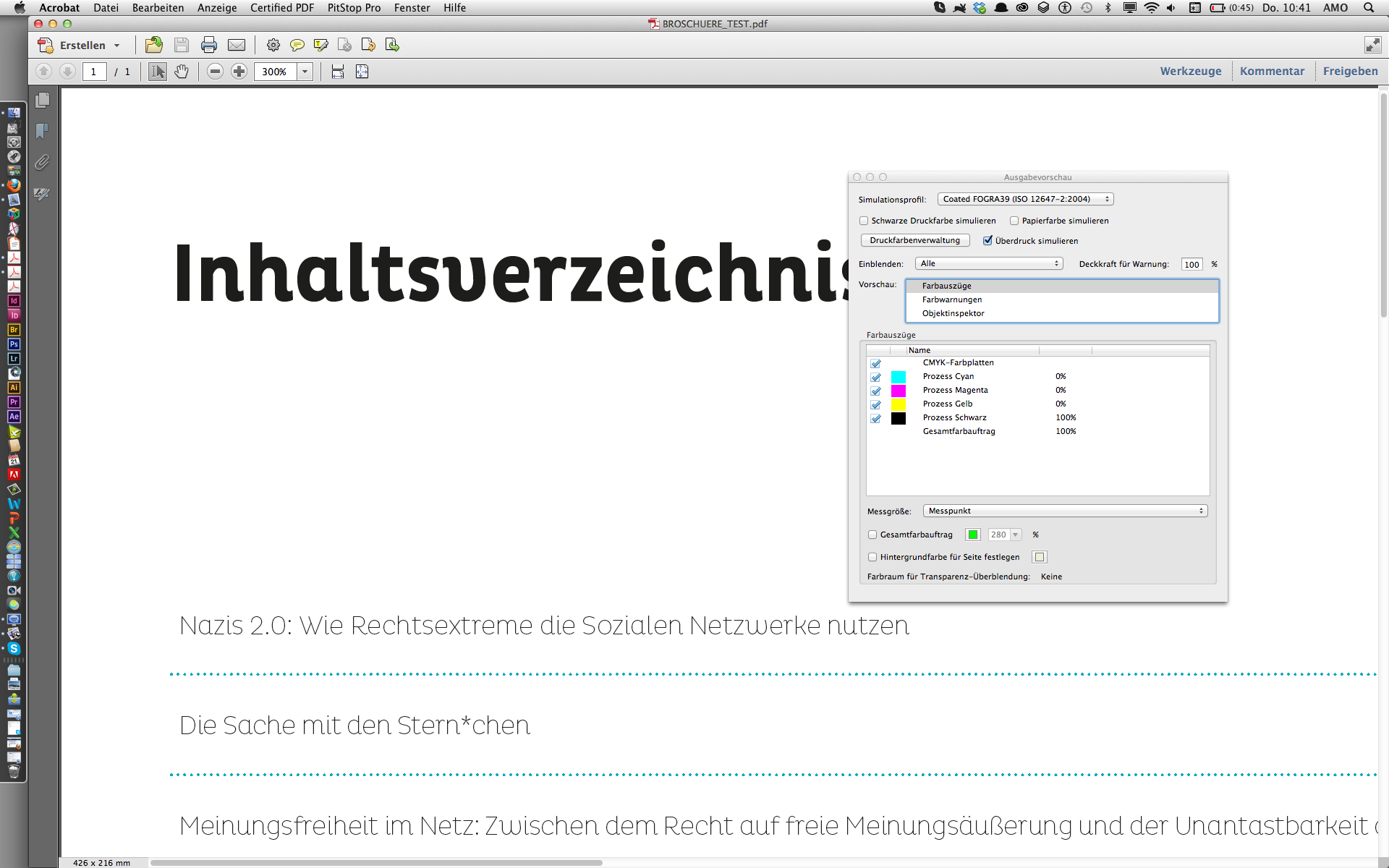1389x868 pixels.
Task: Go to previous page arrow
Action: (43, 71)
